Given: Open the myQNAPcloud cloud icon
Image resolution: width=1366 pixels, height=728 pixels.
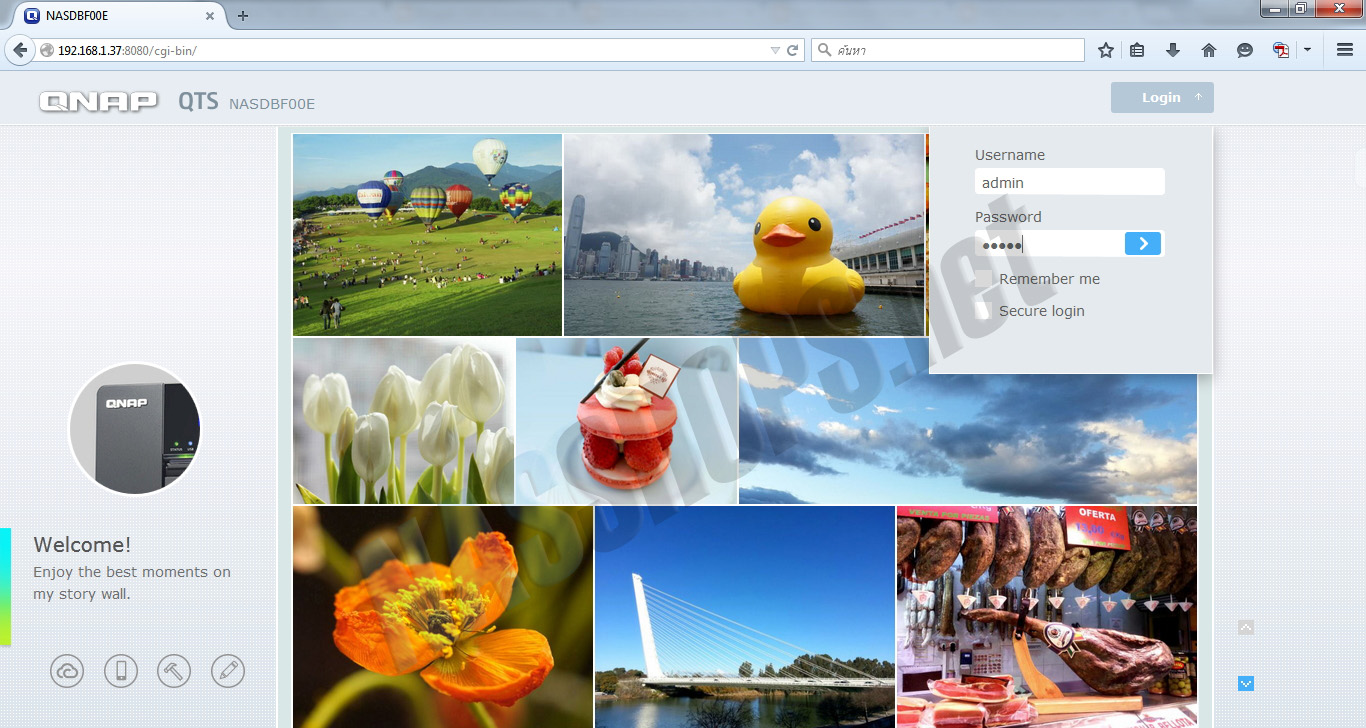Looking at the screenshot, I should [x=67, y=671].
